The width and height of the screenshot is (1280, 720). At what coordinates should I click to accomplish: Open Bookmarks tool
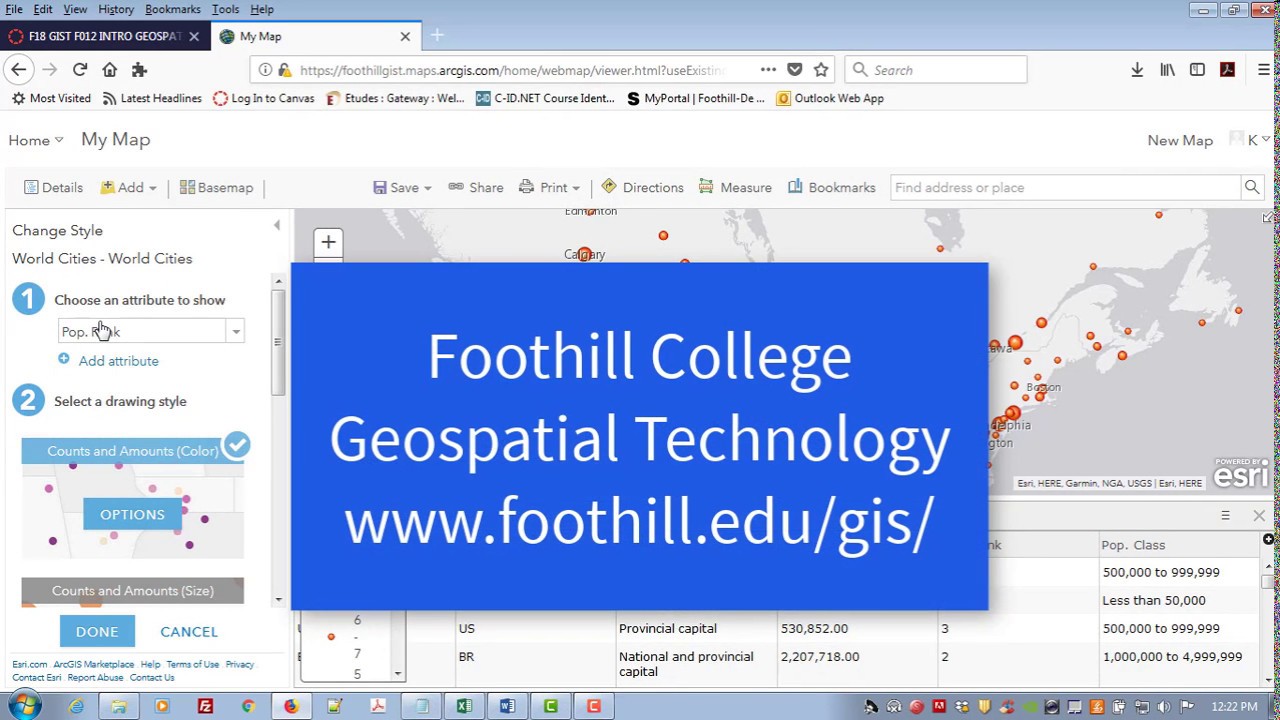click(832, 187)
